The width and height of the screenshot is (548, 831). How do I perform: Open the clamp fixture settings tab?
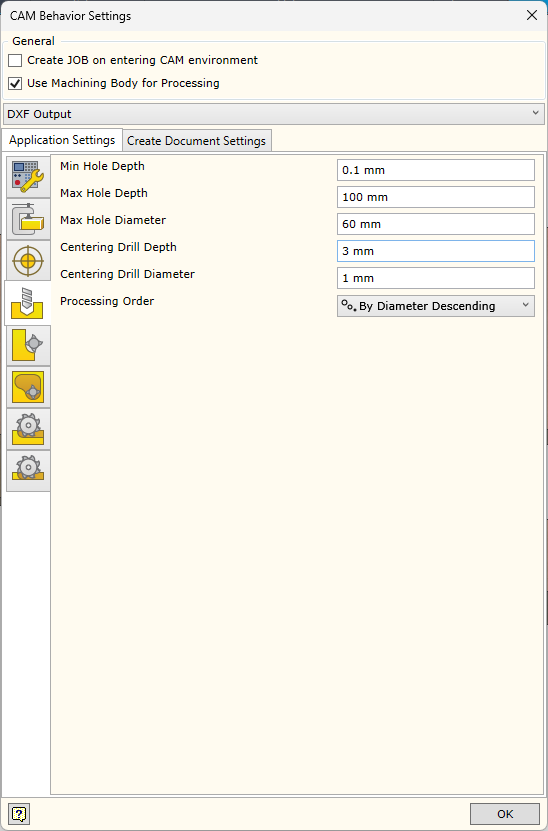click(x=28, y=219)
